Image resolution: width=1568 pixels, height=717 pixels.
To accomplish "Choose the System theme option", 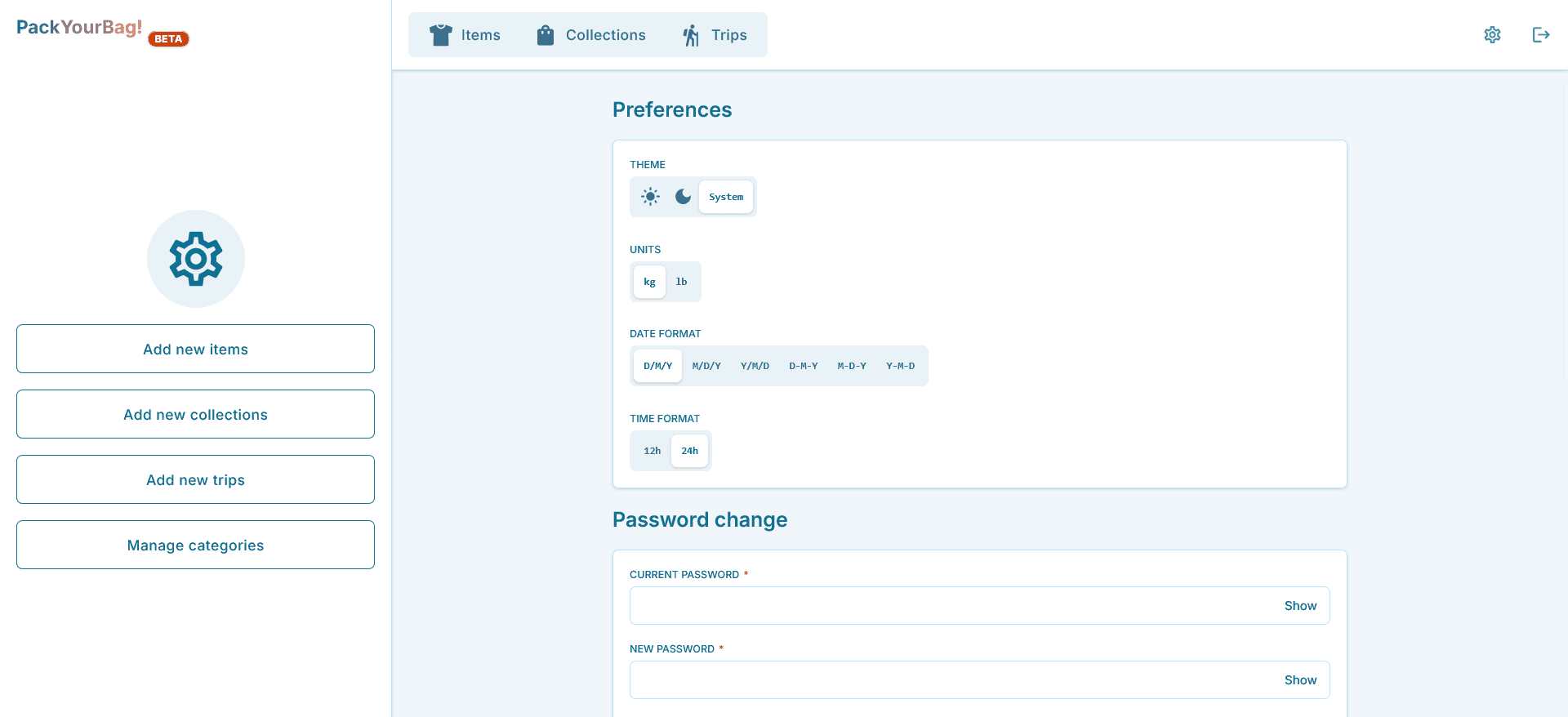I will pyautogui.click(x=726, y=197).
